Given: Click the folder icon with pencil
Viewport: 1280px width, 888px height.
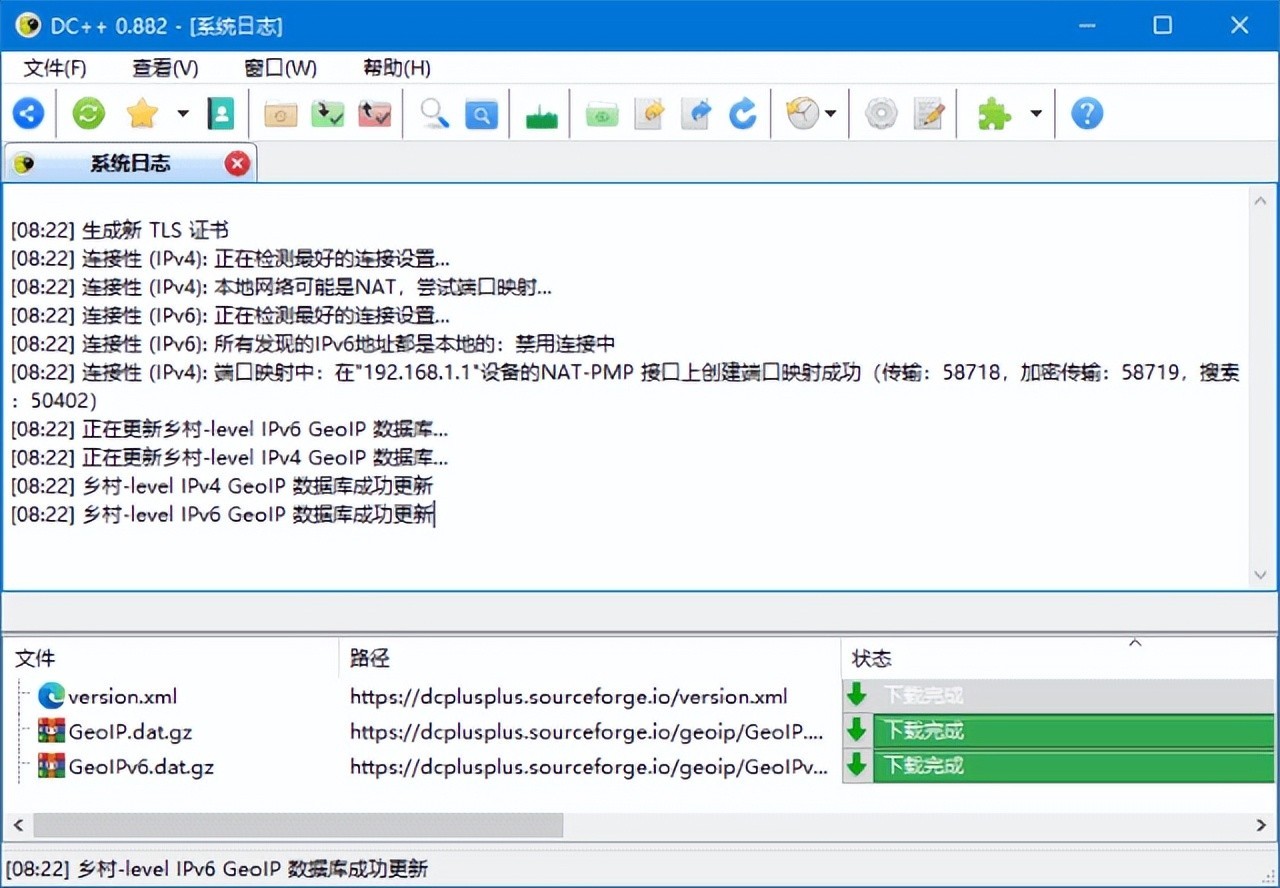Looking at the screenshot, I should click(649, 114).
